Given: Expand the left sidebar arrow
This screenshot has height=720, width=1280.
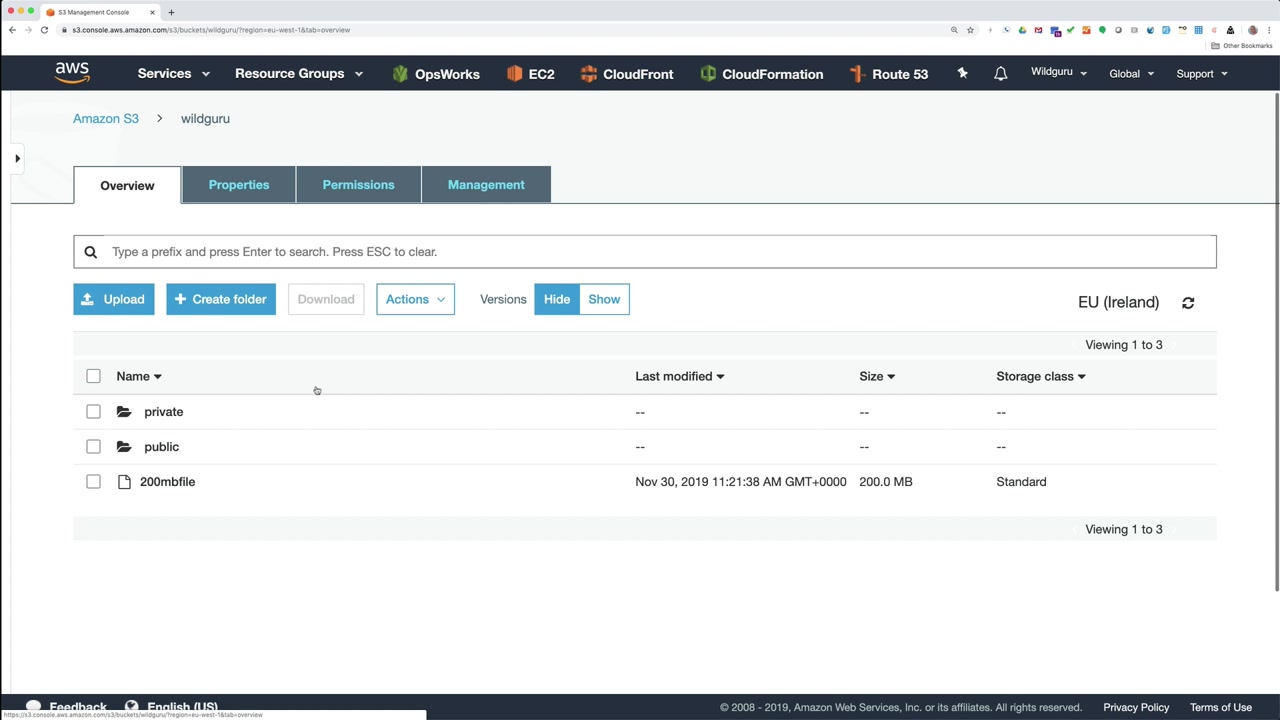Looking at the screenshot, I should 17,158.
